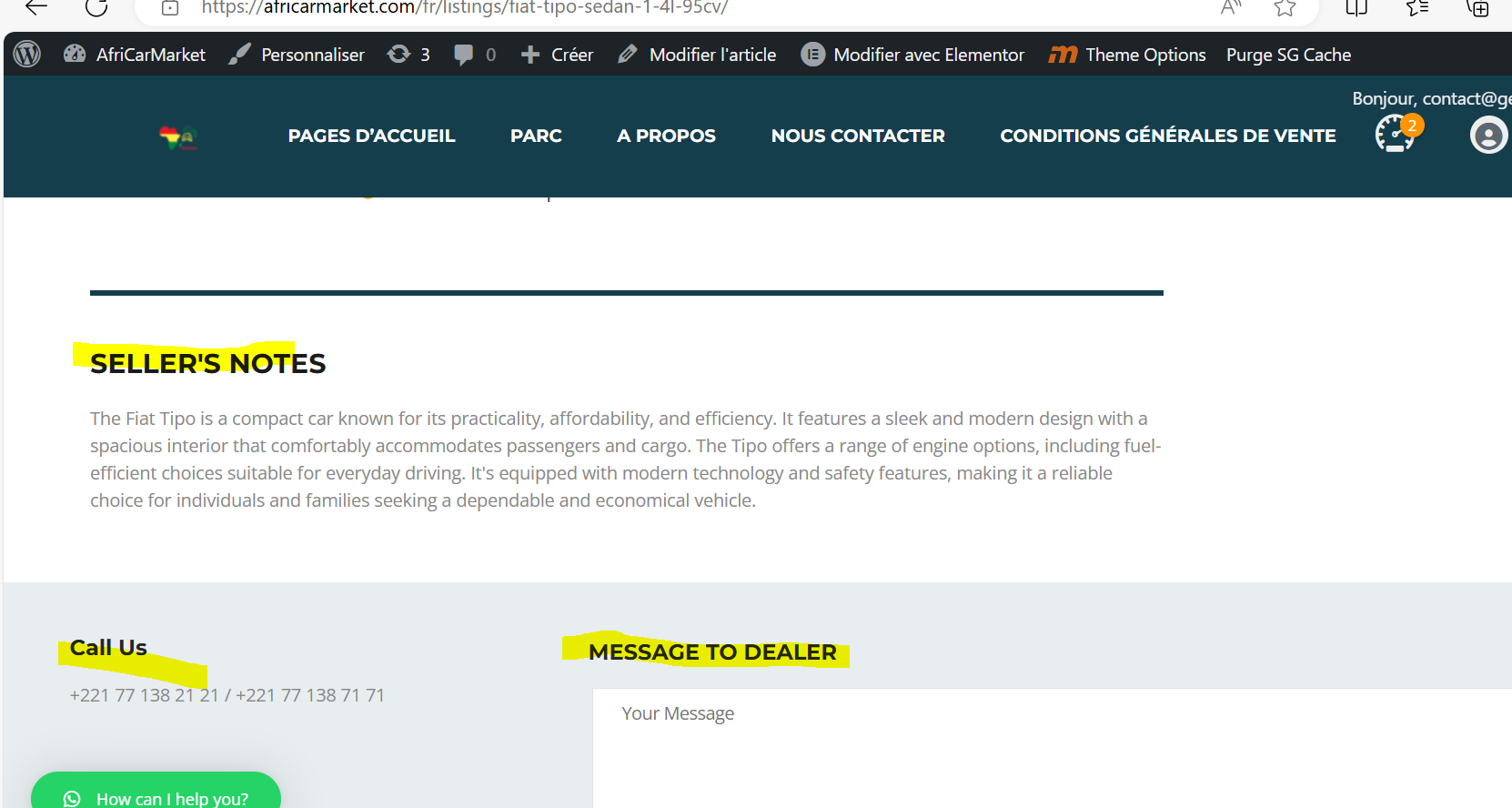
Task: Open the collections icon
Action: tap(1477, 8)
